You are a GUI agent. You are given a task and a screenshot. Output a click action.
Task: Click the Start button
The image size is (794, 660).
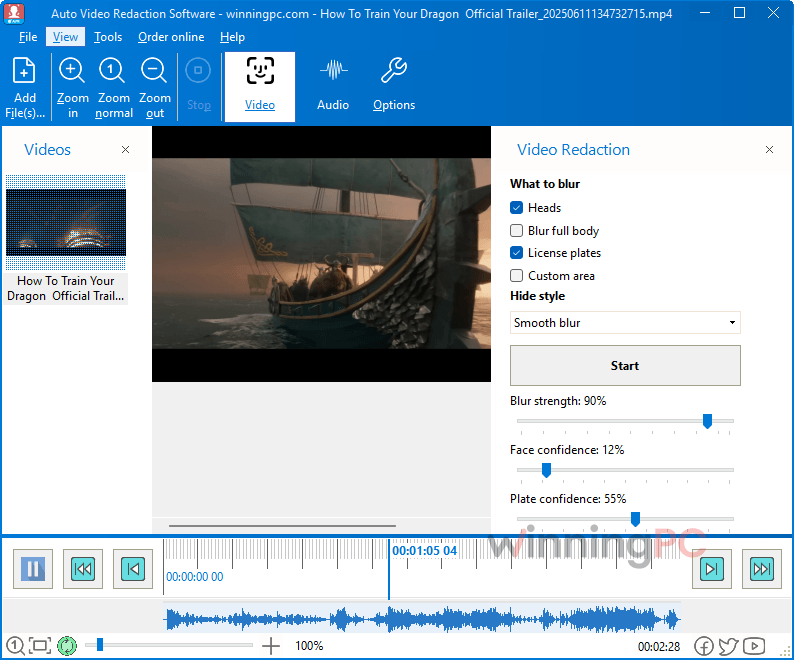click(625, 366)
